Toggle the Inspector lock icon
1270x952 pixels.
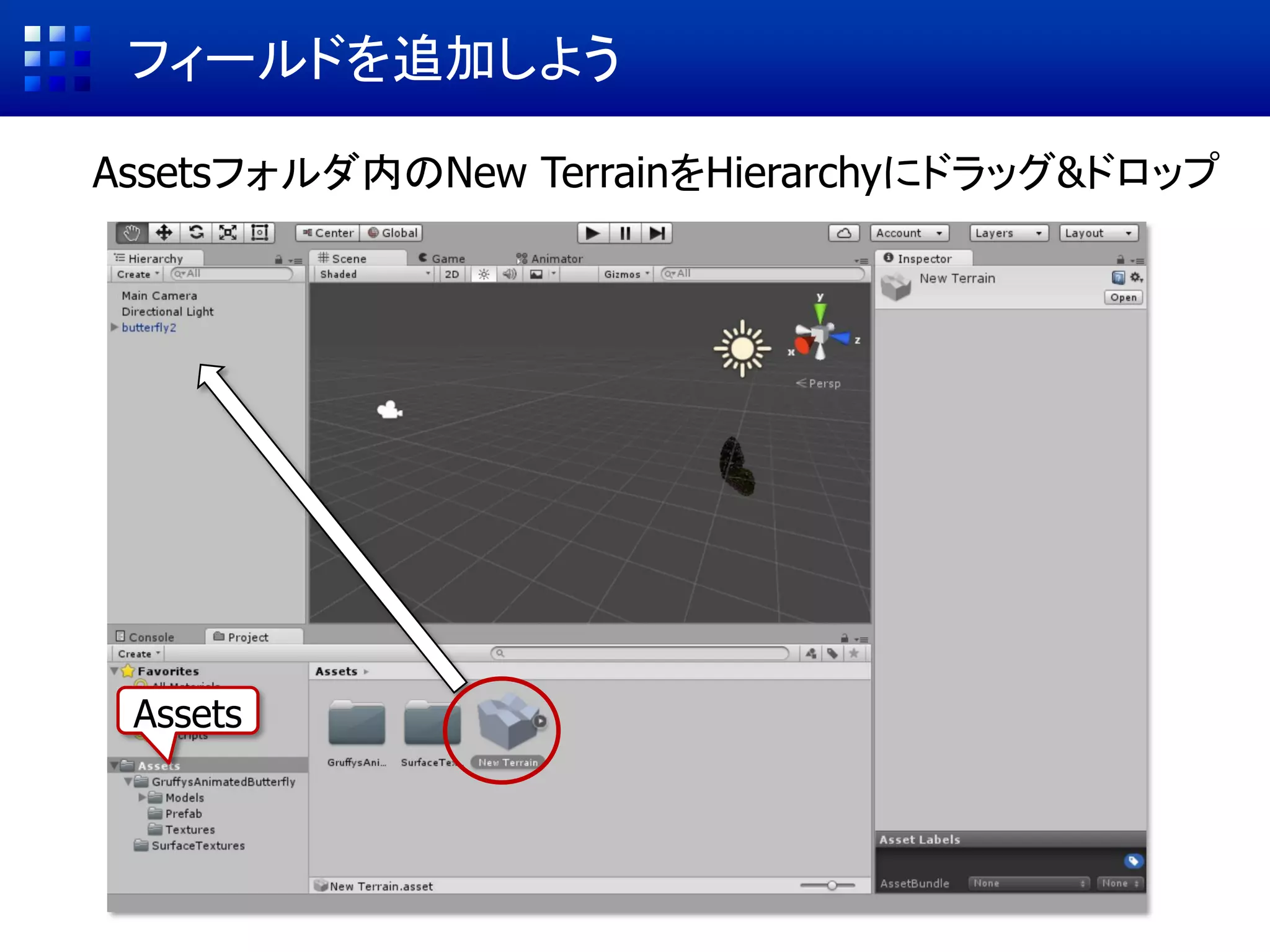(1121, 260)
